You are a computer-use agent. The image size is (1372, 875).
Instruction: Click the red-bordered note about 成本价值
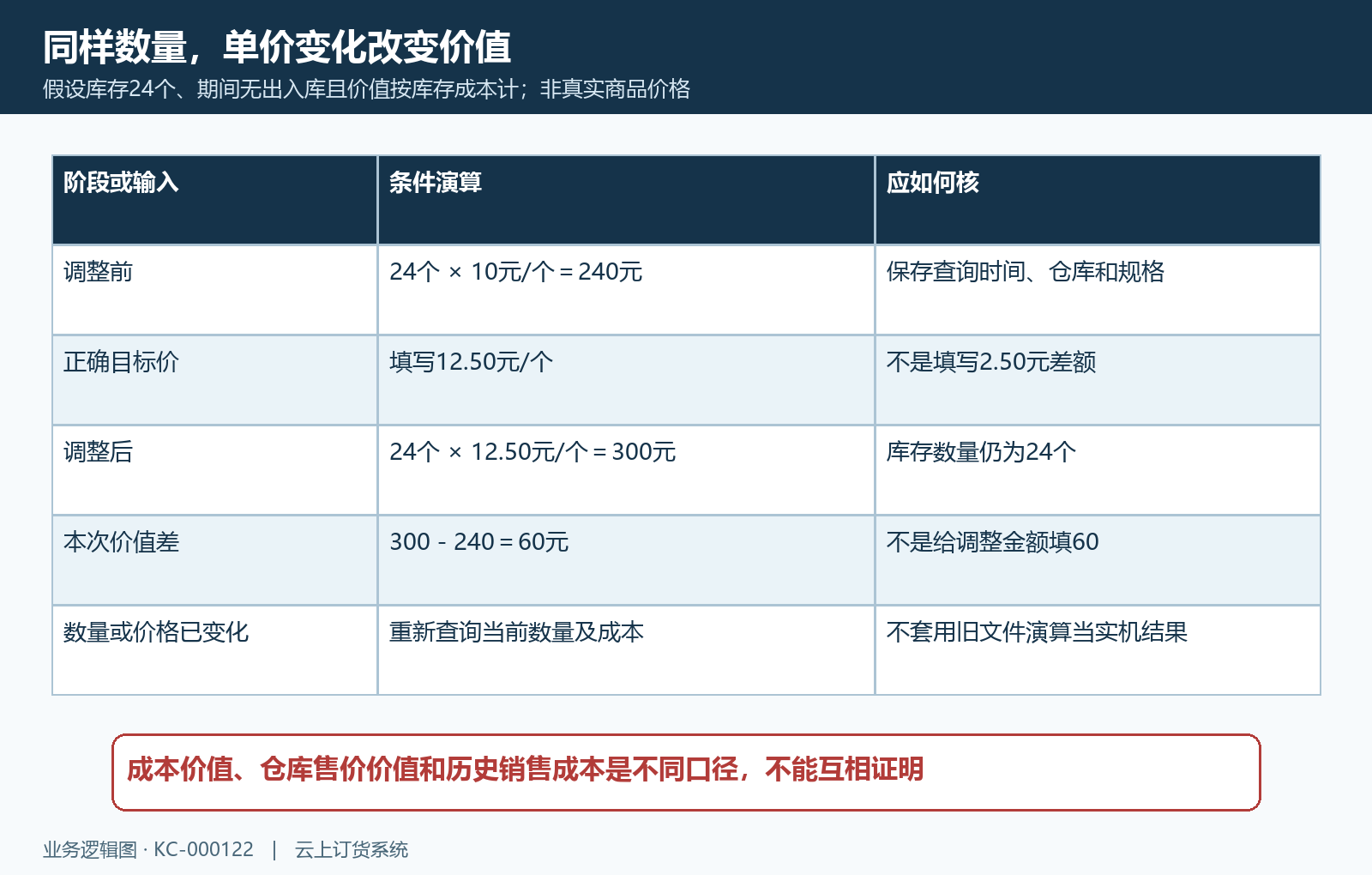click(686, 772)
